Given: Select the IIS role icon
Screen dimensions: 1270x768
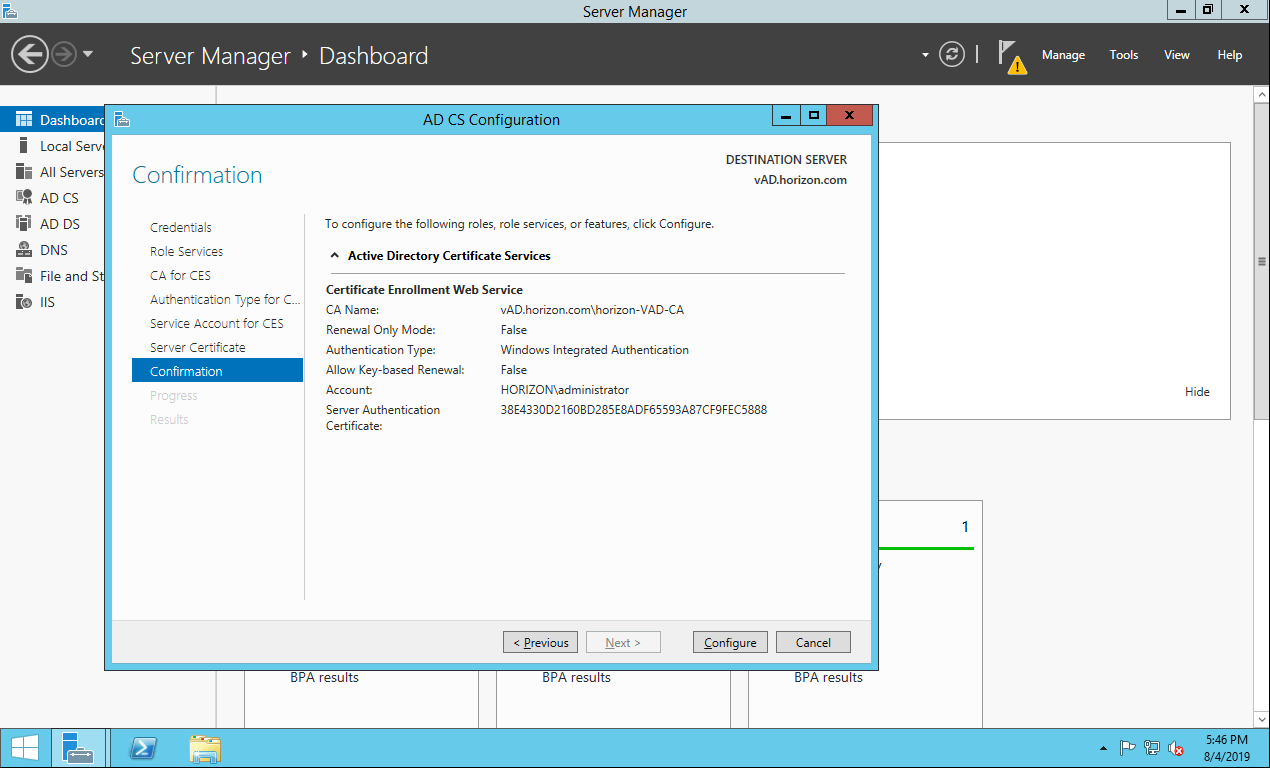Looking at the screenshot, I should pos(24,302).
